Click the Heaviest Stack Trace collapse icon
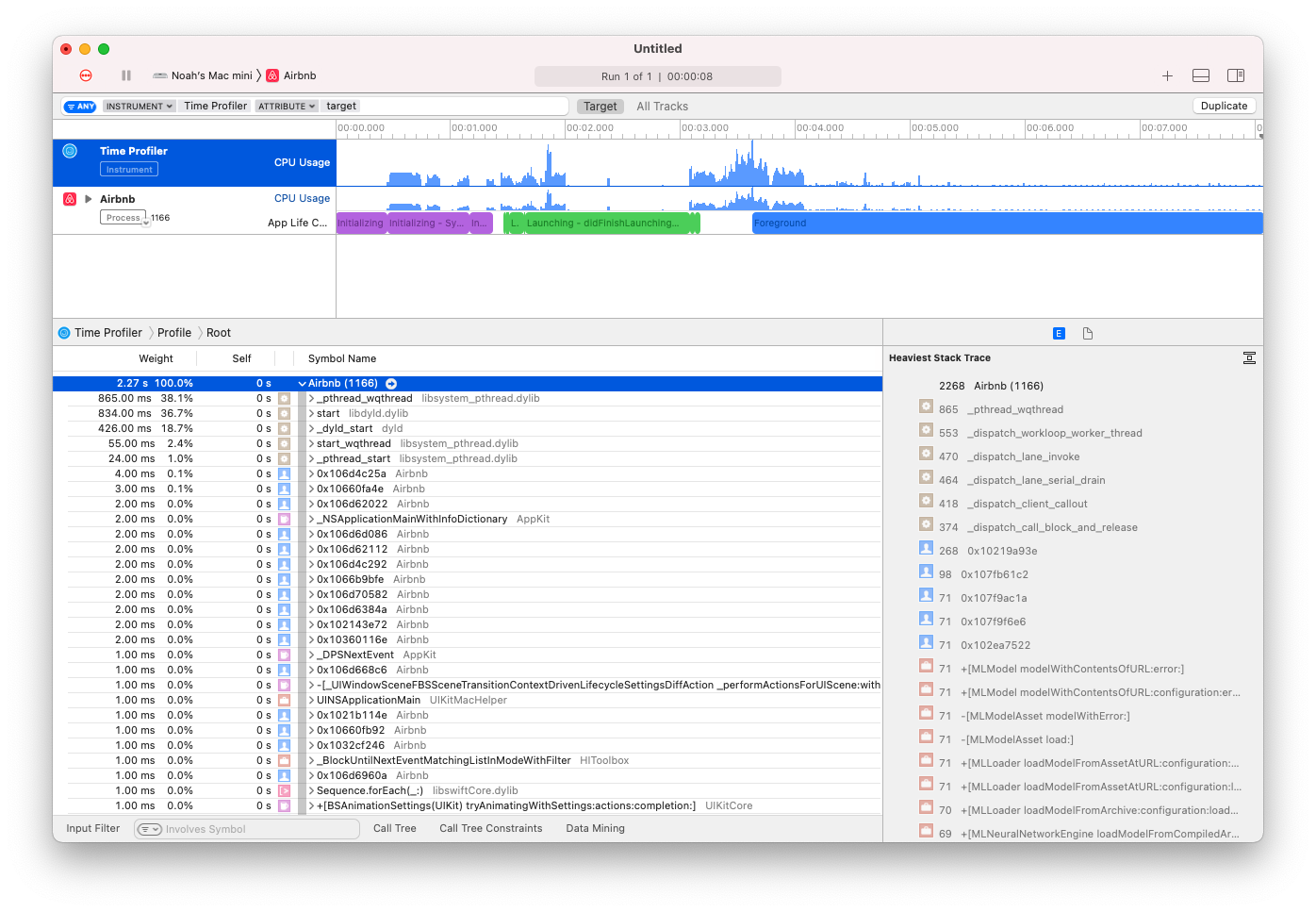The image size is (1316, 912). click(x=1249, y=357)
